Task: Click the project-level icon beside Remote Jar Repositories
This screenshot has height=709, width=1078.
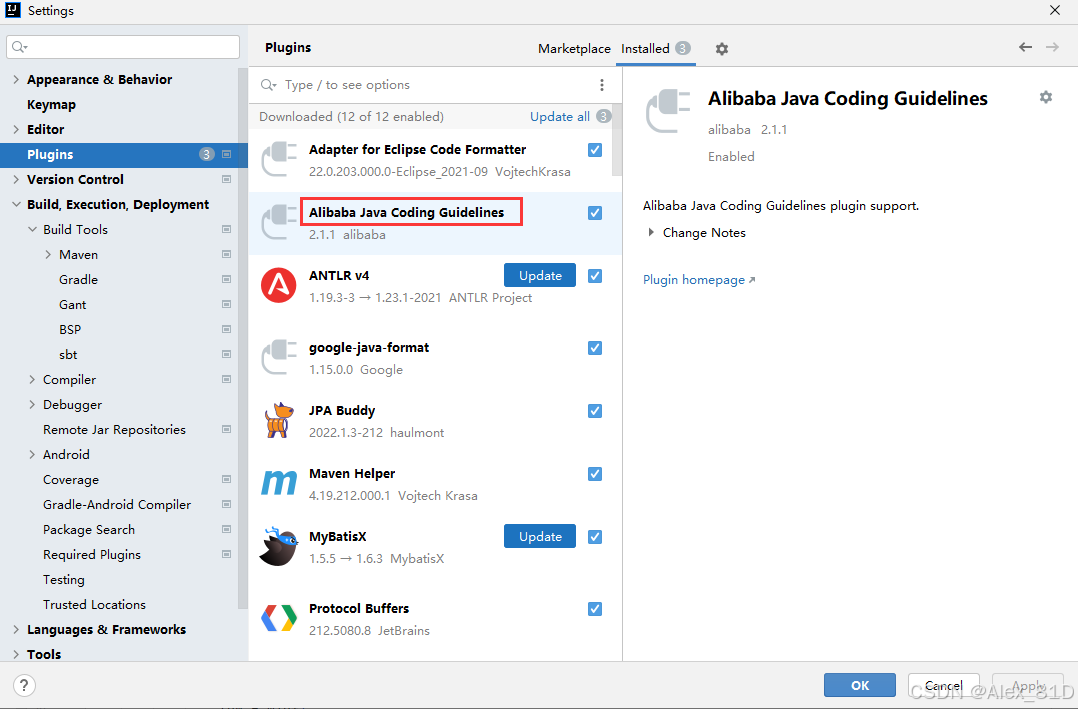Action: pyautogui.click(x=226, y=429)
